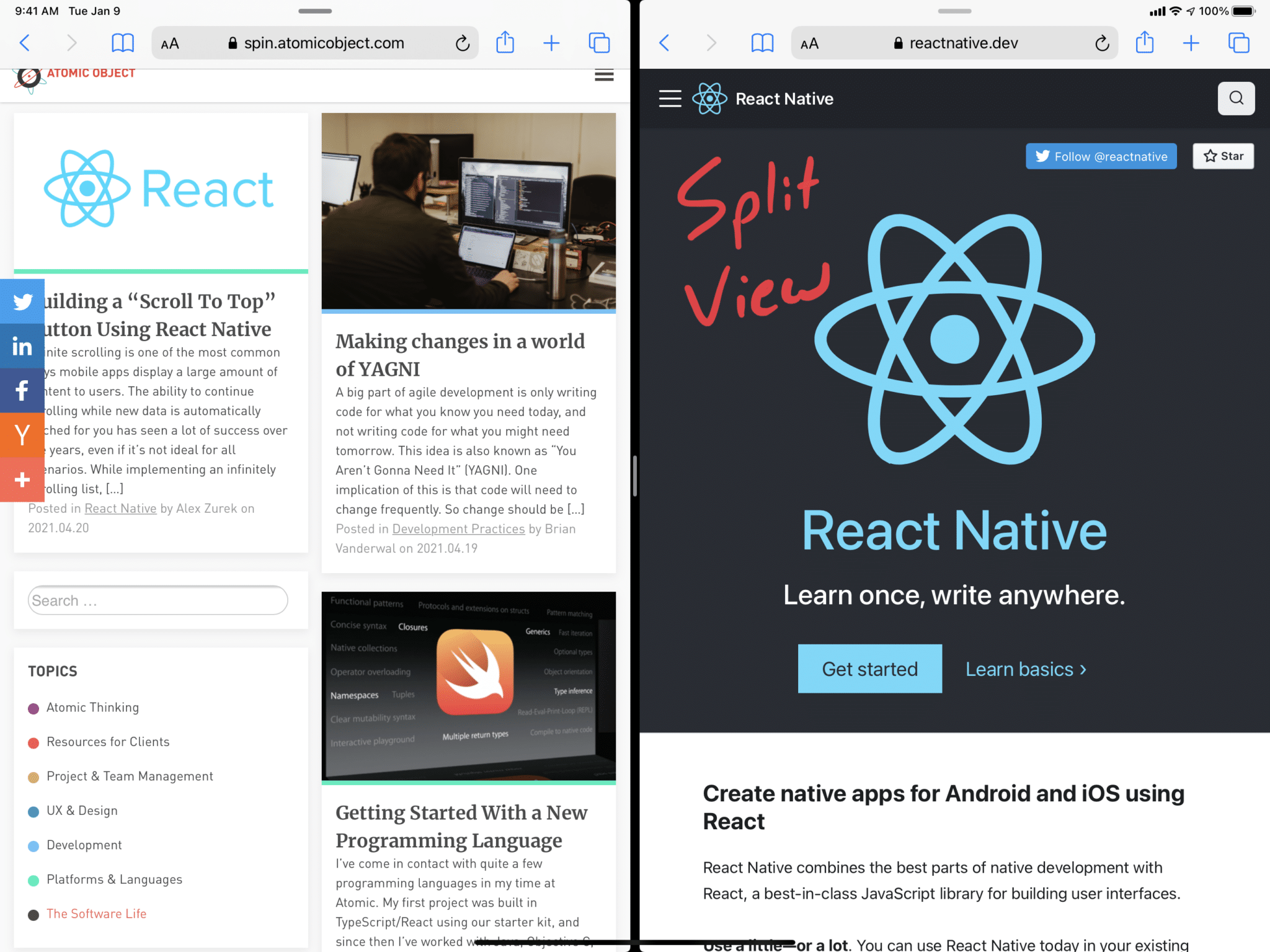The width and height of the screenshot is (1270, 952).
Task: Reload spin.atomicobject.com page
Action: point(462,43)
